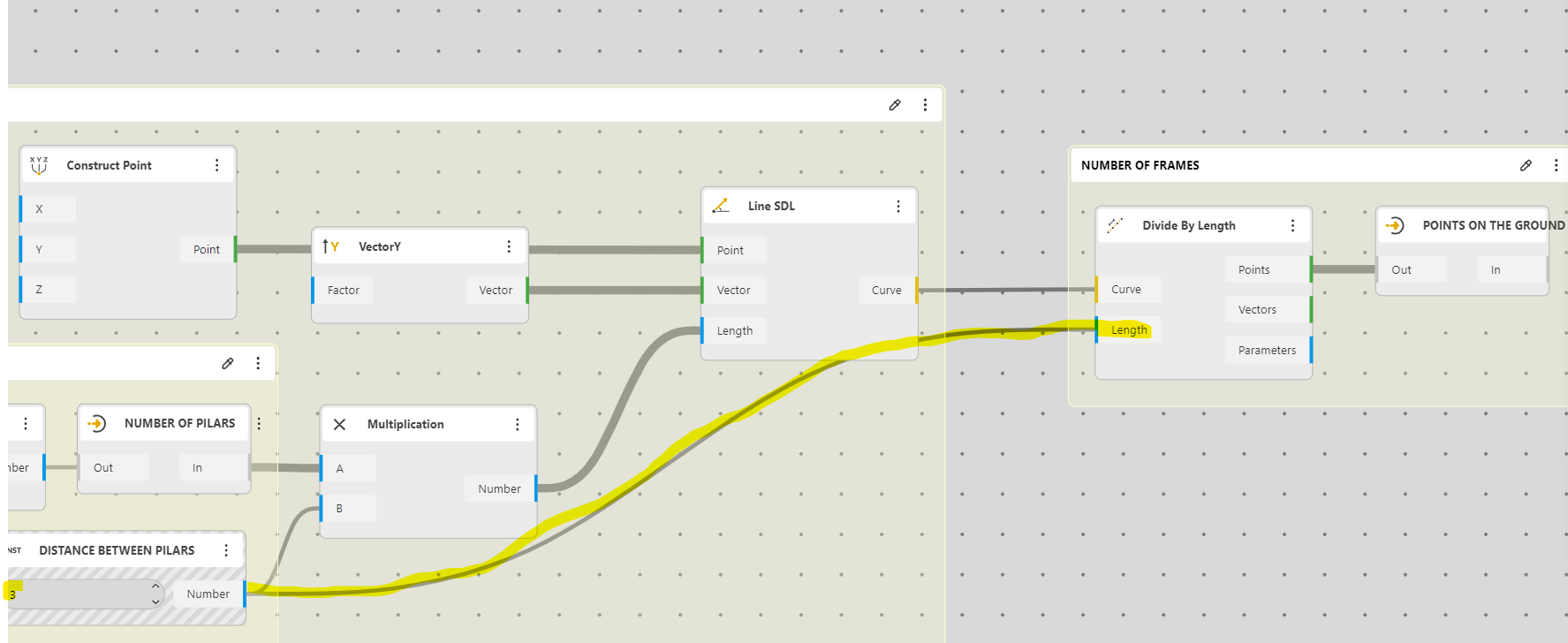Click the Divide By Length node icon

tap(1115, 225)
